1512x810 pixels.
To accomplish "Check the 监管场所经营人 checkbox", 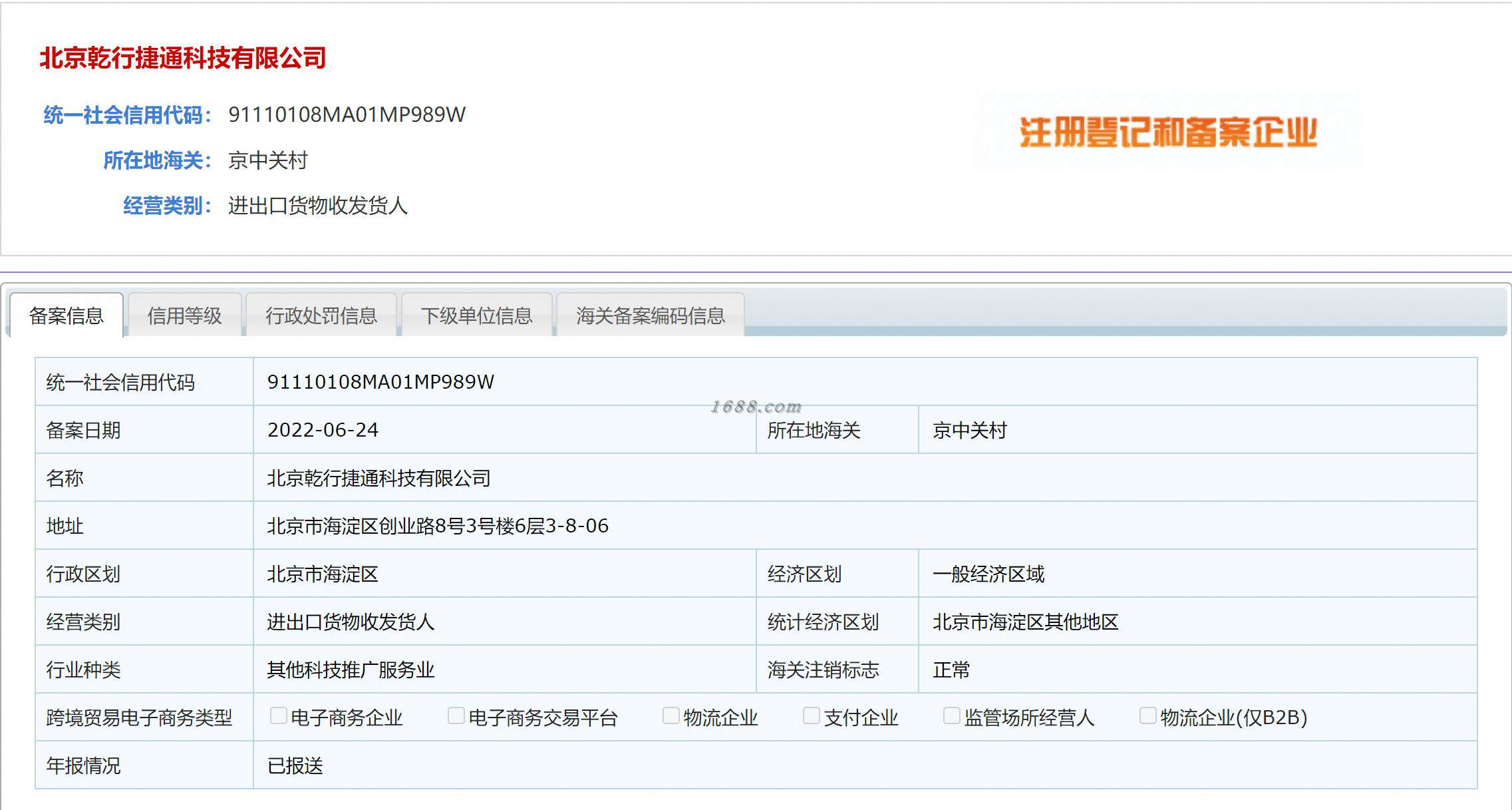I will click(x=951, y=716).
